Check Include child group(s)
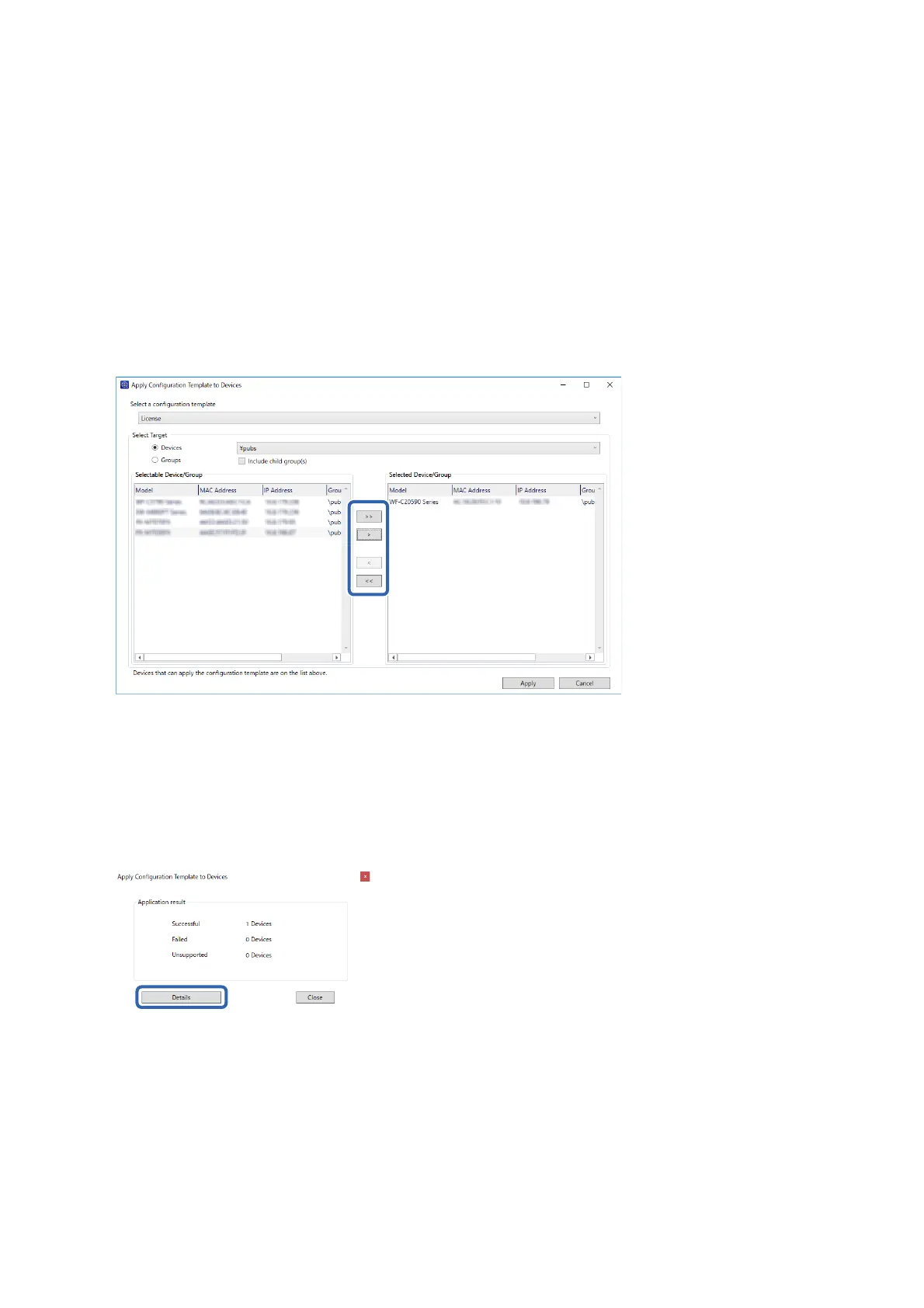 tap(242, 461)
